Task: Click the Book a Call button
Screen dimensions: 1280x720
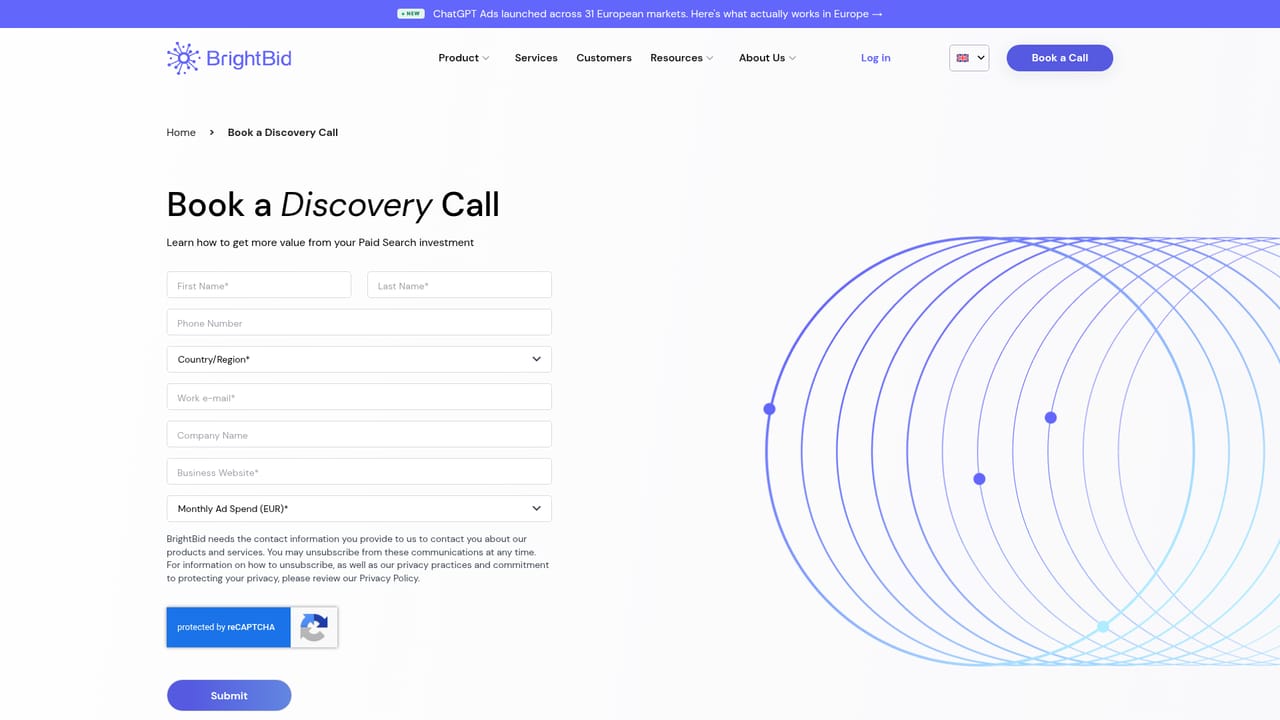Action: pyautogui.click(x=1060, y=58)
